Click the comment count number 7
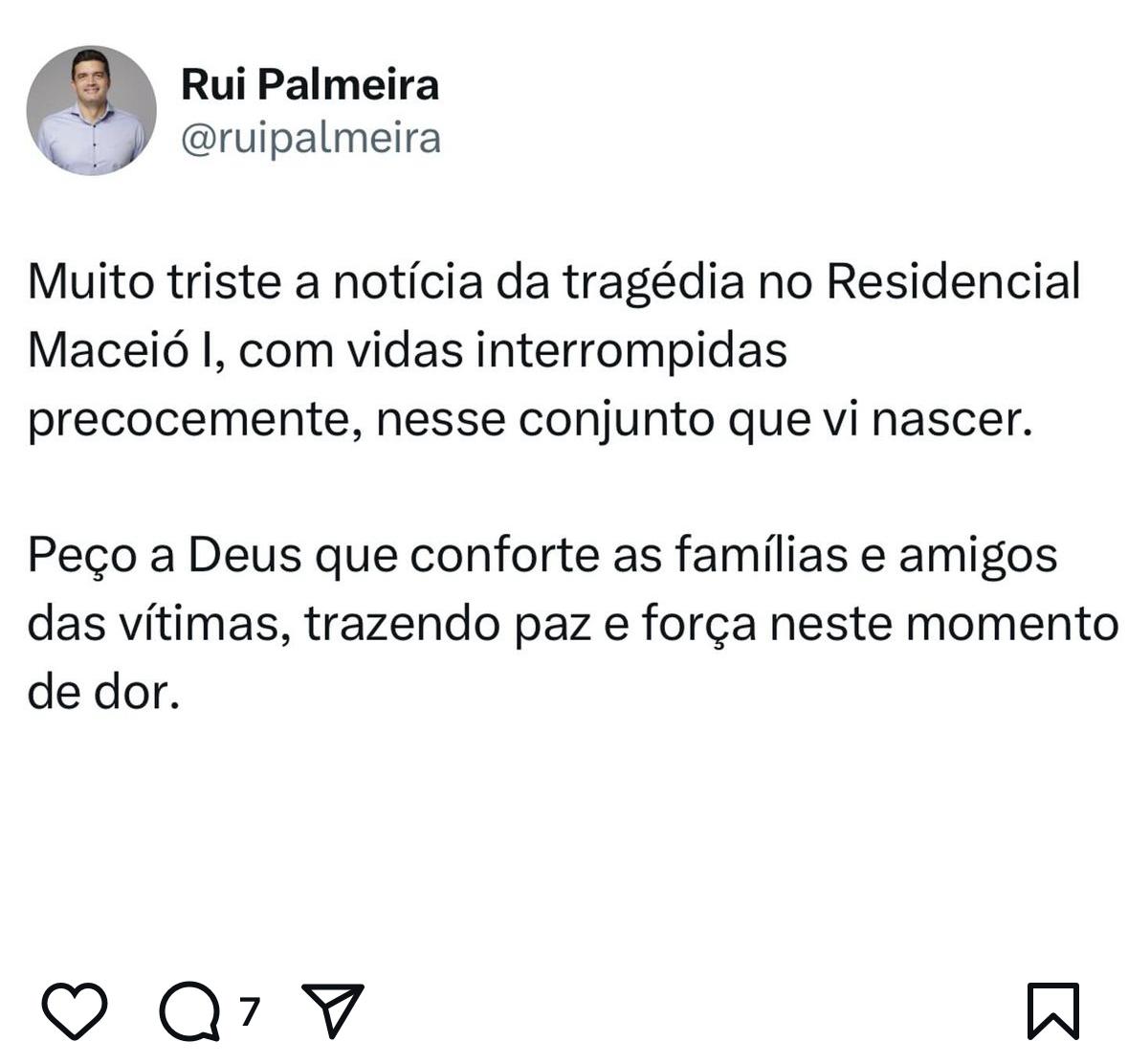This screenshot has height=1064, width=1128. click(250, 1010)
